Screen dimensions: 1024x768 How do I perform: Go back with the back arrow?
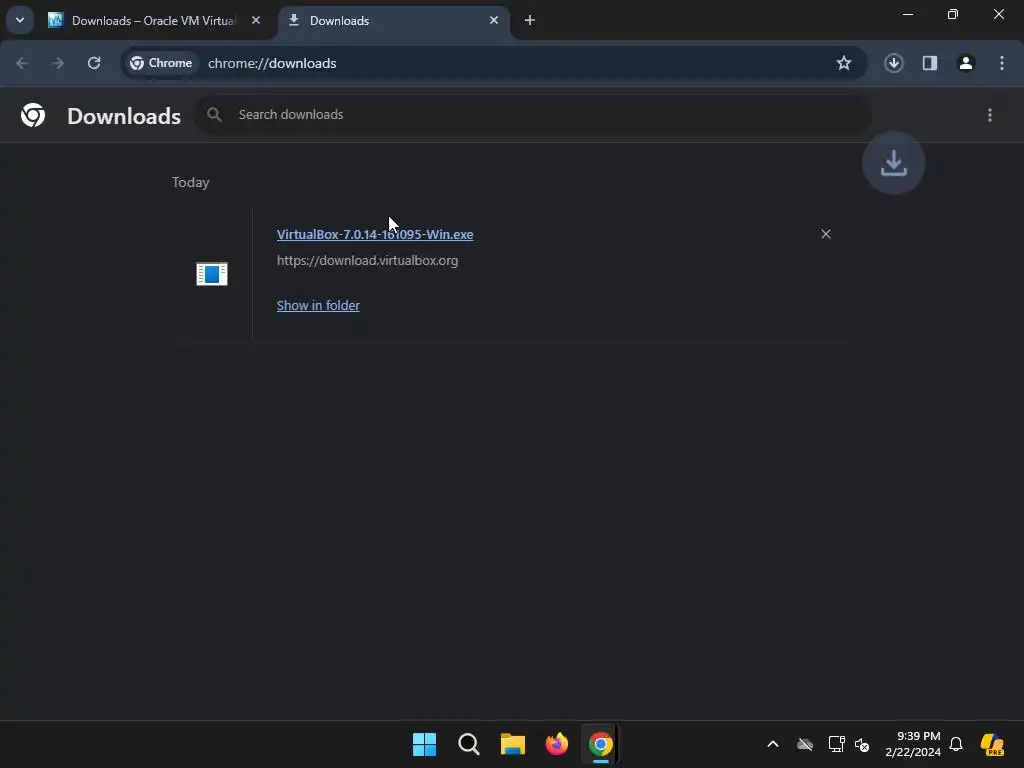tap(22, 63)
